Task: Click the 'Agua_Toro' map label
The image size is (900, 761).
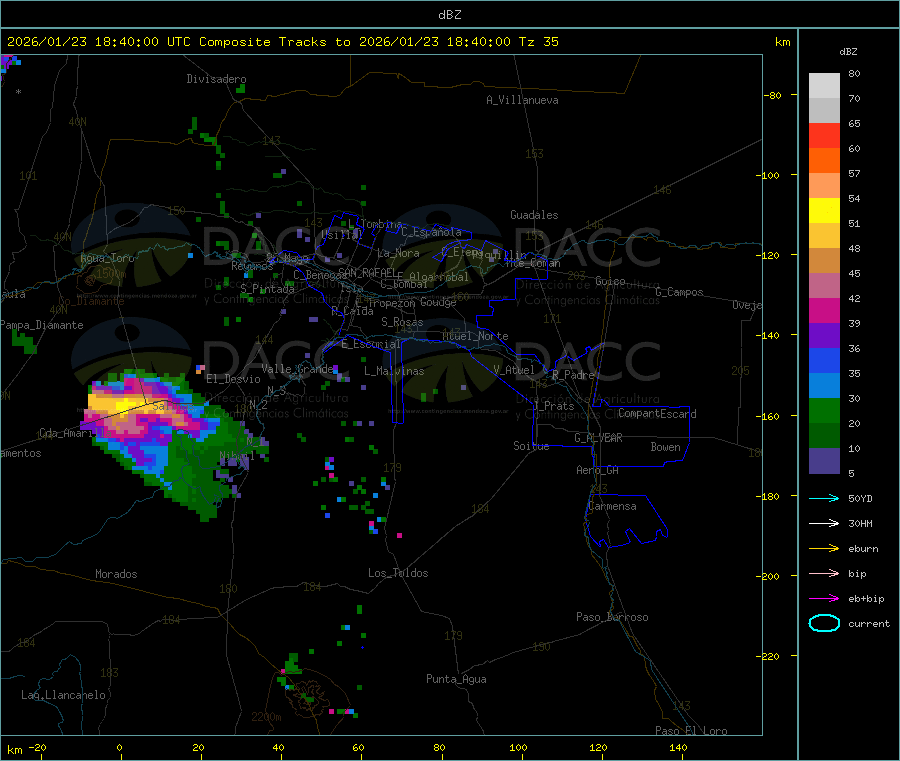Action: [107, 258]
